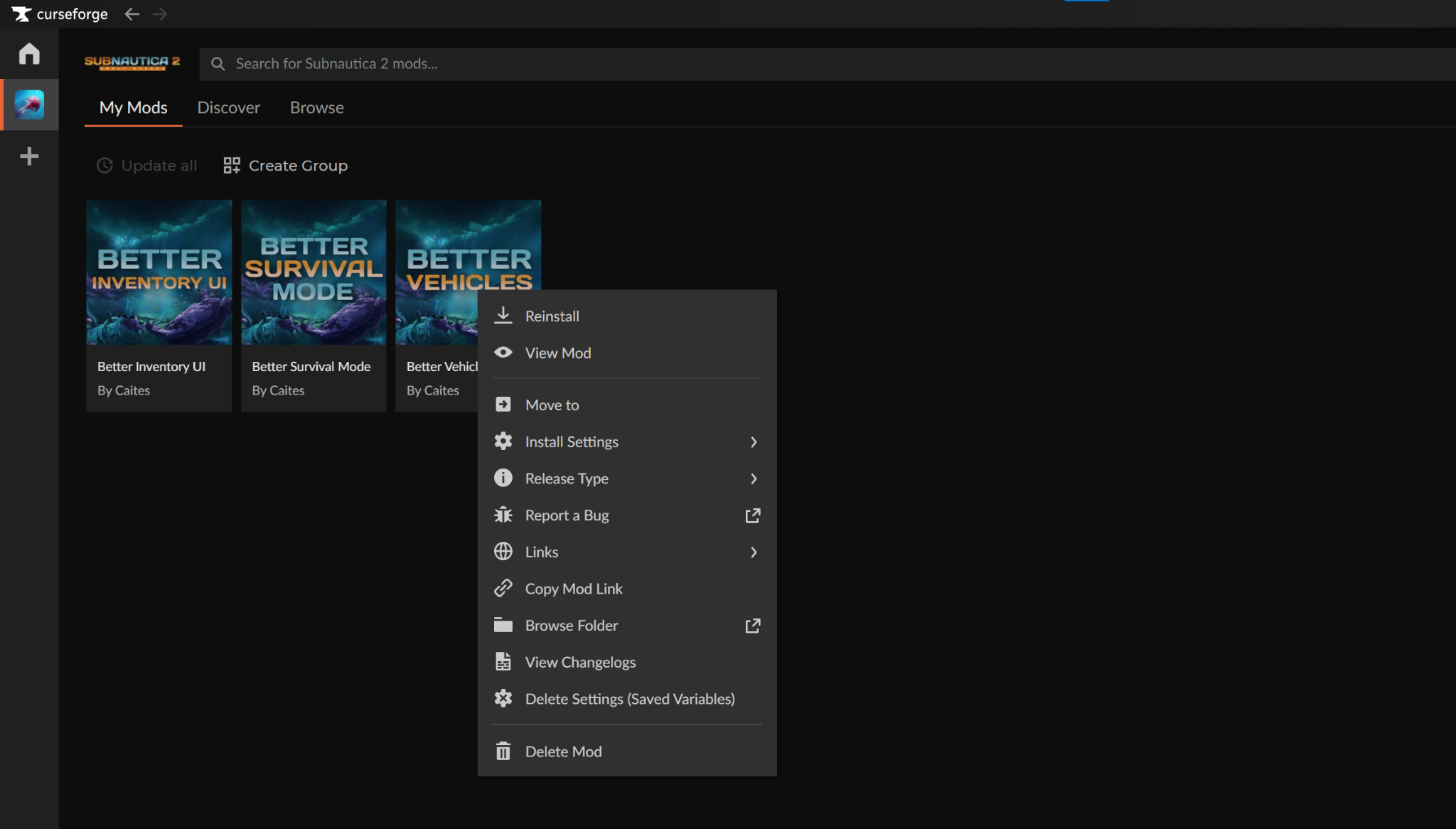Expand the Release Type submenu chevron

(x=754, y=479)
